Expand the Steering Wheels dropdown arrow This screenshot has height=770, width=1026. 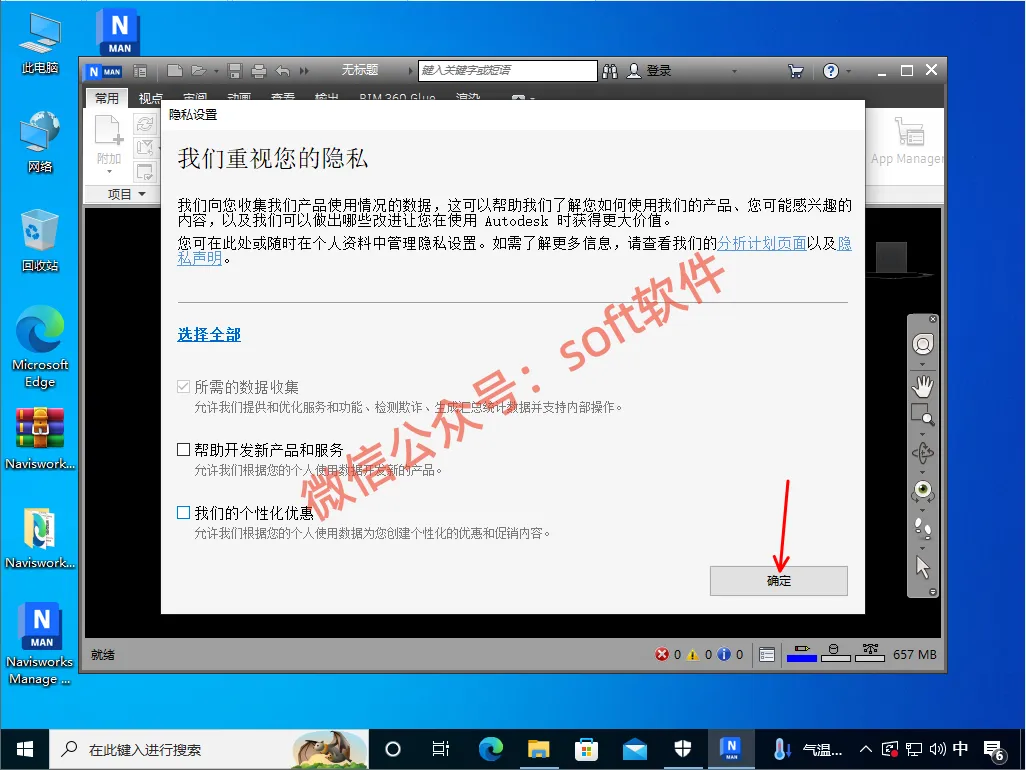(923, 364)
